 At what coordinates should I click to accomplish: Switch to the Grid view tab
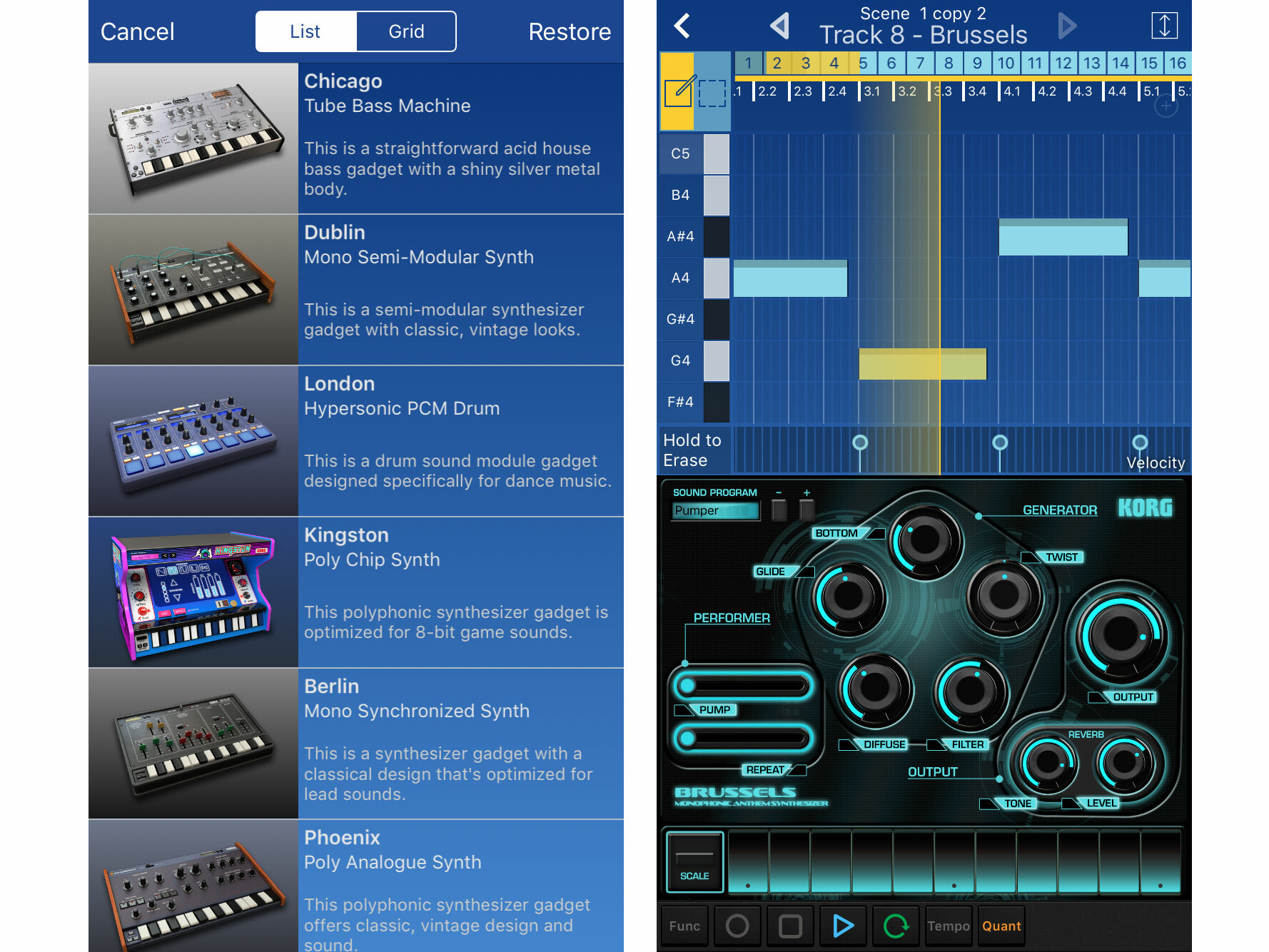coord(406,31)
